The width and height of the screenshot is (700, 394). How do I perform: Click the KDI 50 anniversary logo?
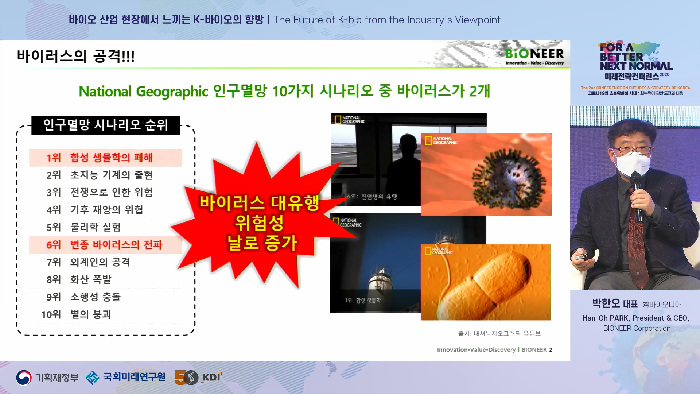pos(198,377)
